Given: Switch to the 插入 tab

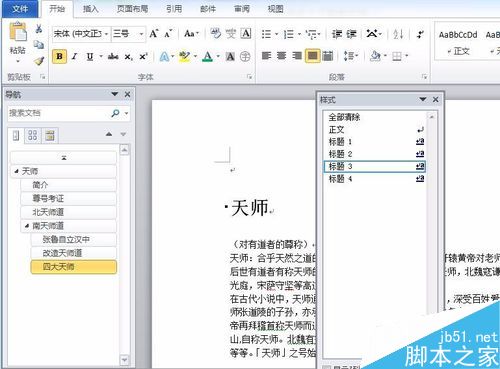Looking at the screenshot, I should tap(91, 9).
